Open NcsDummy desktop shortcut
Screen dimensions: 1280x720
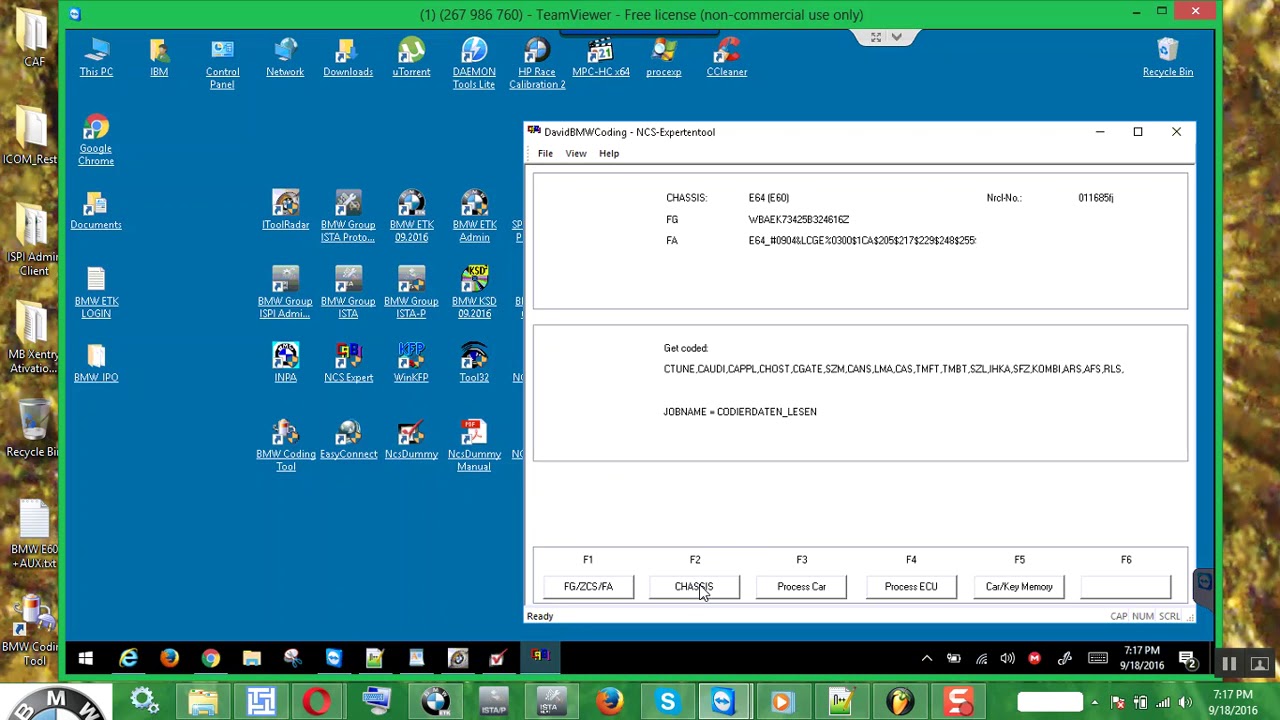[x=411, y=441]
